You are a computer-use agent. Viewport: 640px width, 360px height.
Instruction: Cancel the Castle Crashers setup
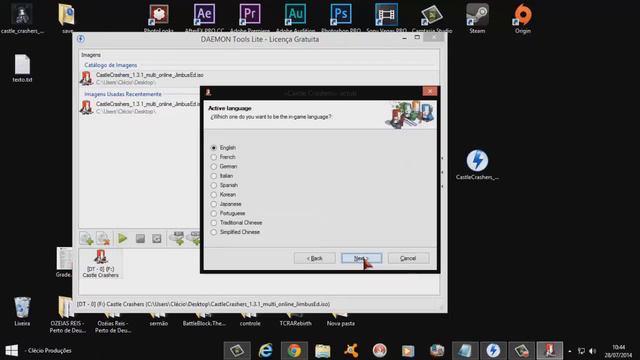click(408, 258)
